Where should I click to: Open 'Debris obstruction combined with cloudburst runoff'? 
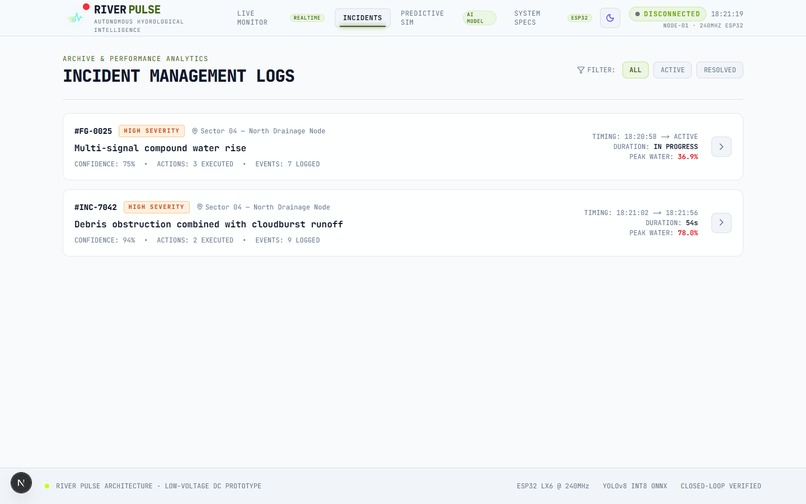tap(209, 224)
